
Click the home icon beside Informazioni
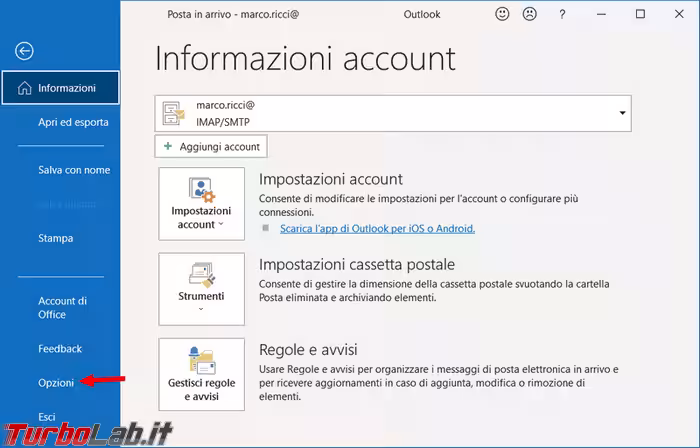click(25, 88)
